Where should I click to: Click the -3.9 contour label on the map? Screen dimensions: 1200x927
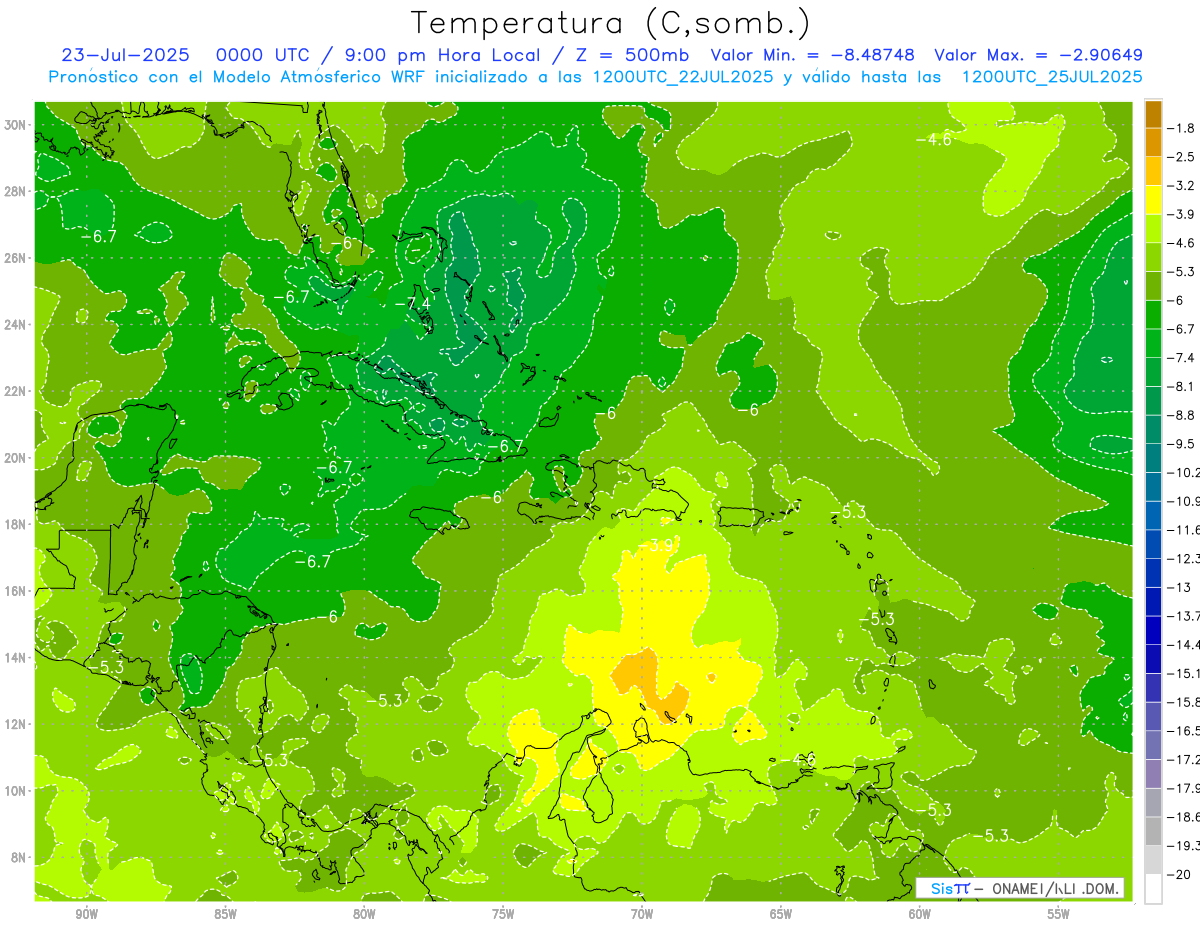coord(658,545)
